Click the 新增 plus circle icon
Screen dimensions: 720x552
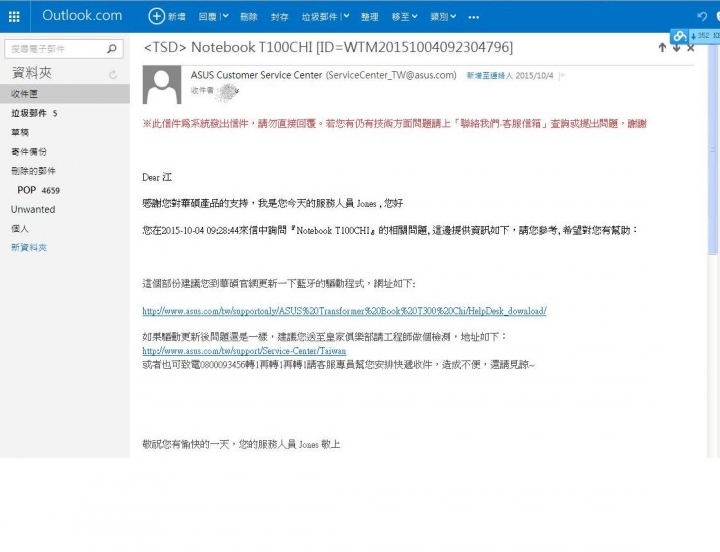[x=156, y=17]
